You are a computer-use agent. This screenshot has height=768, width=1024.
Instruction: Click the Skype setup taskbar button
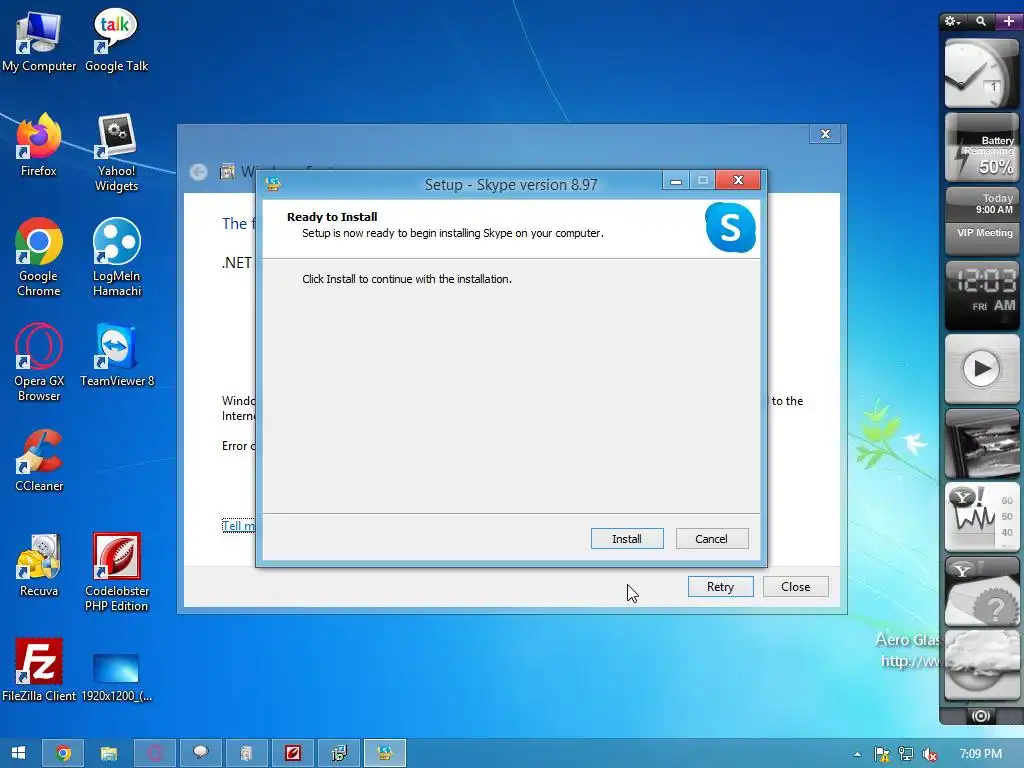pyautogui.click(x=385, y=753)
